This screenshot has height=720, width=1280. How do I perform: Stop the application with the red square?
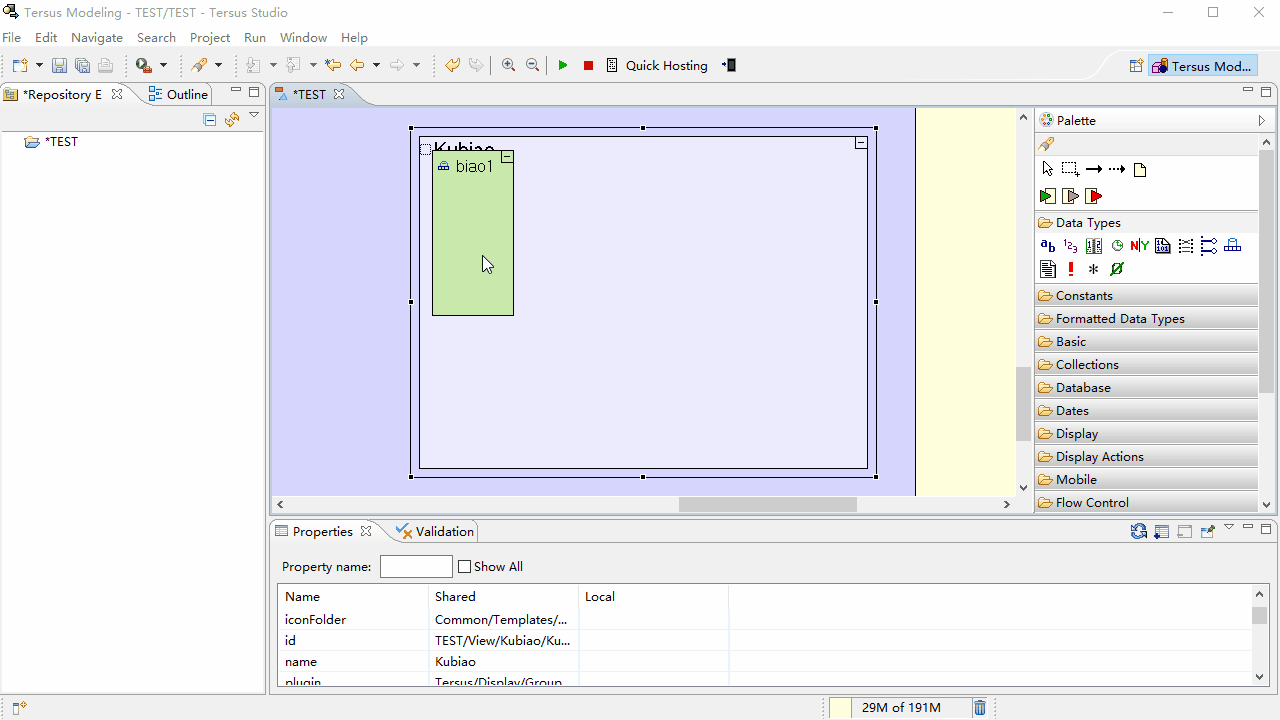pos(588,65)
